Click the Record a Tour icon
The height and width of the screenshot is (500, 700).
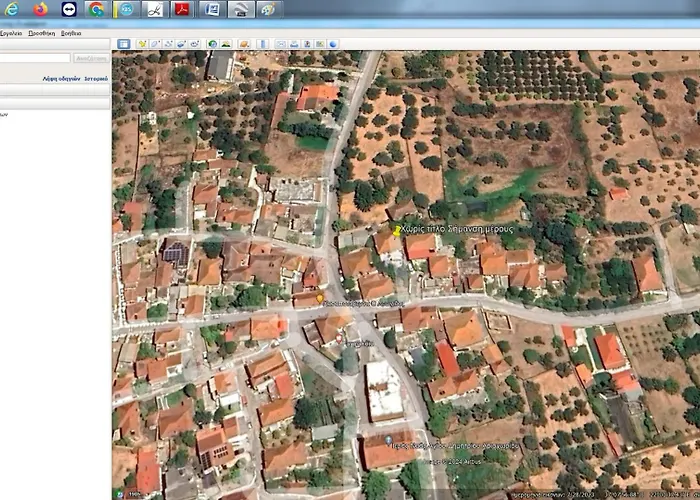coord(195,44)
